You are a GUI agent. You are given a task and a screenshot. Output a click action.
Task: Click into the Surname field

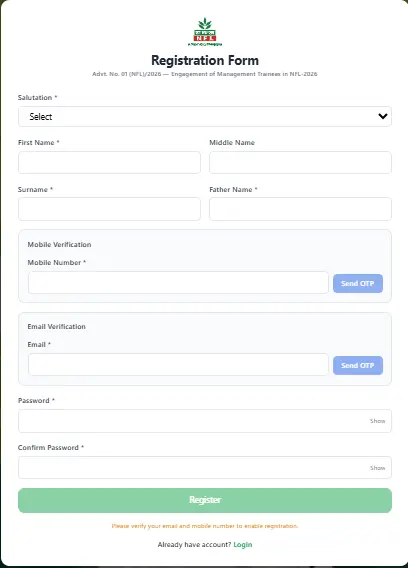(x=109, y=209)
